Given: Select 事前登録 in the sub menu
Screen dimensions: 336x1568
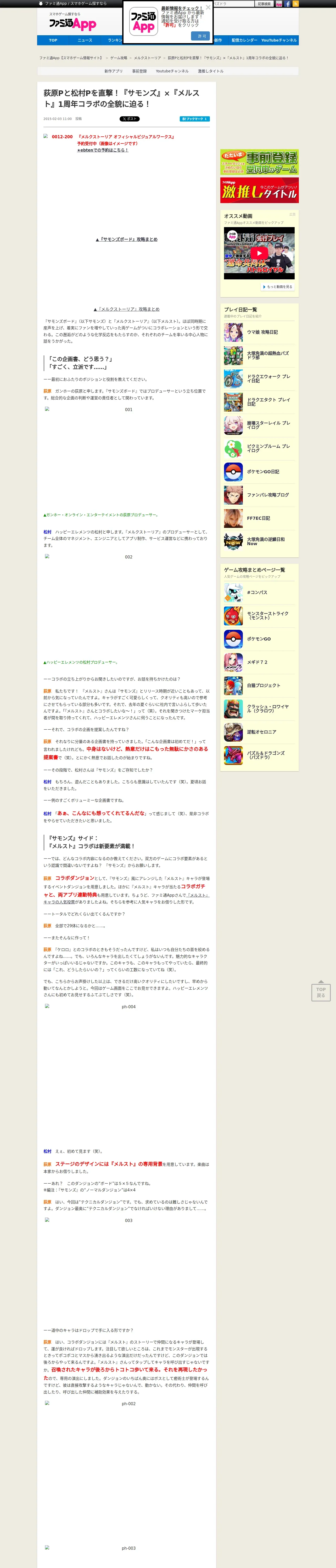Looking at the screenshot, I should coord(140,71).
